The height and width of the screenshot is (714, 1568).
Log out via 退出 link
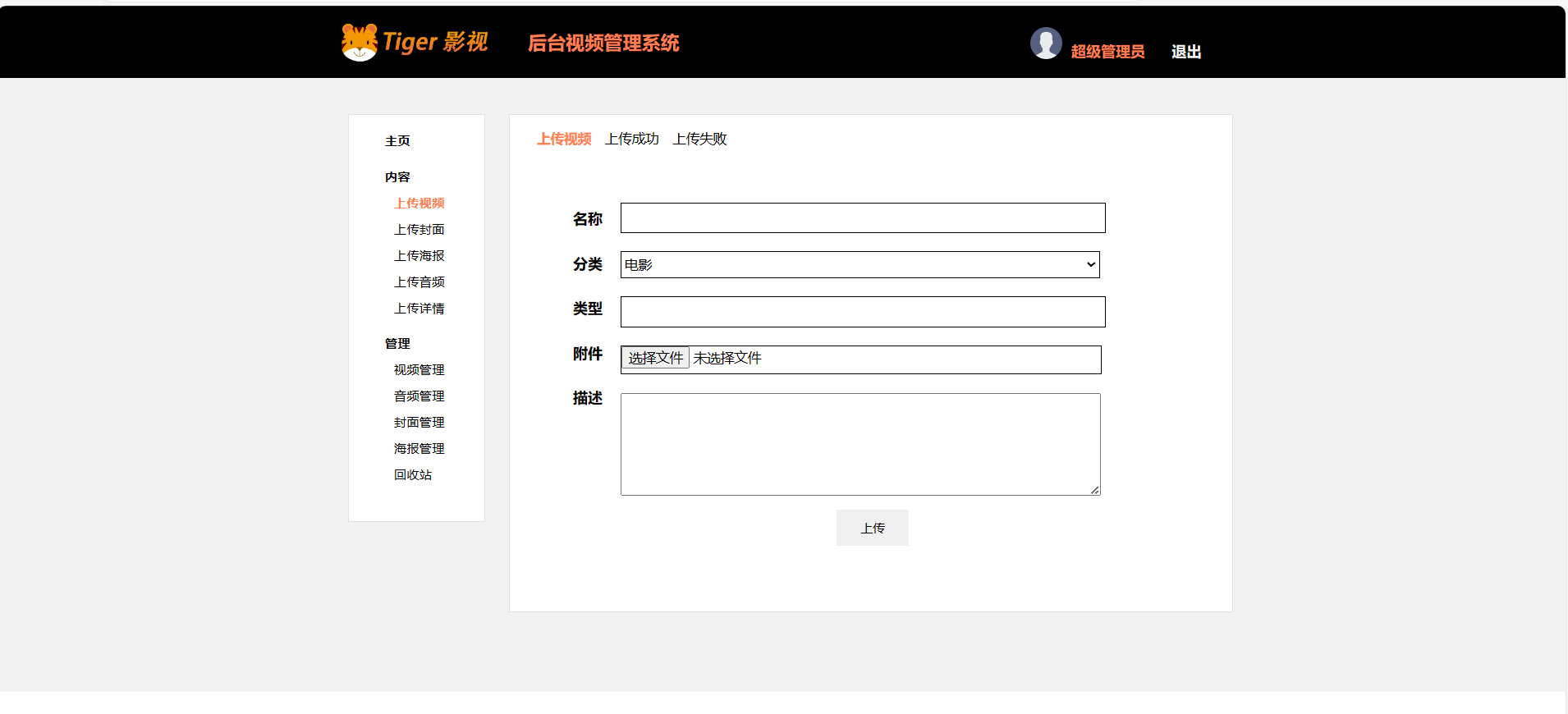(1186, 52)
